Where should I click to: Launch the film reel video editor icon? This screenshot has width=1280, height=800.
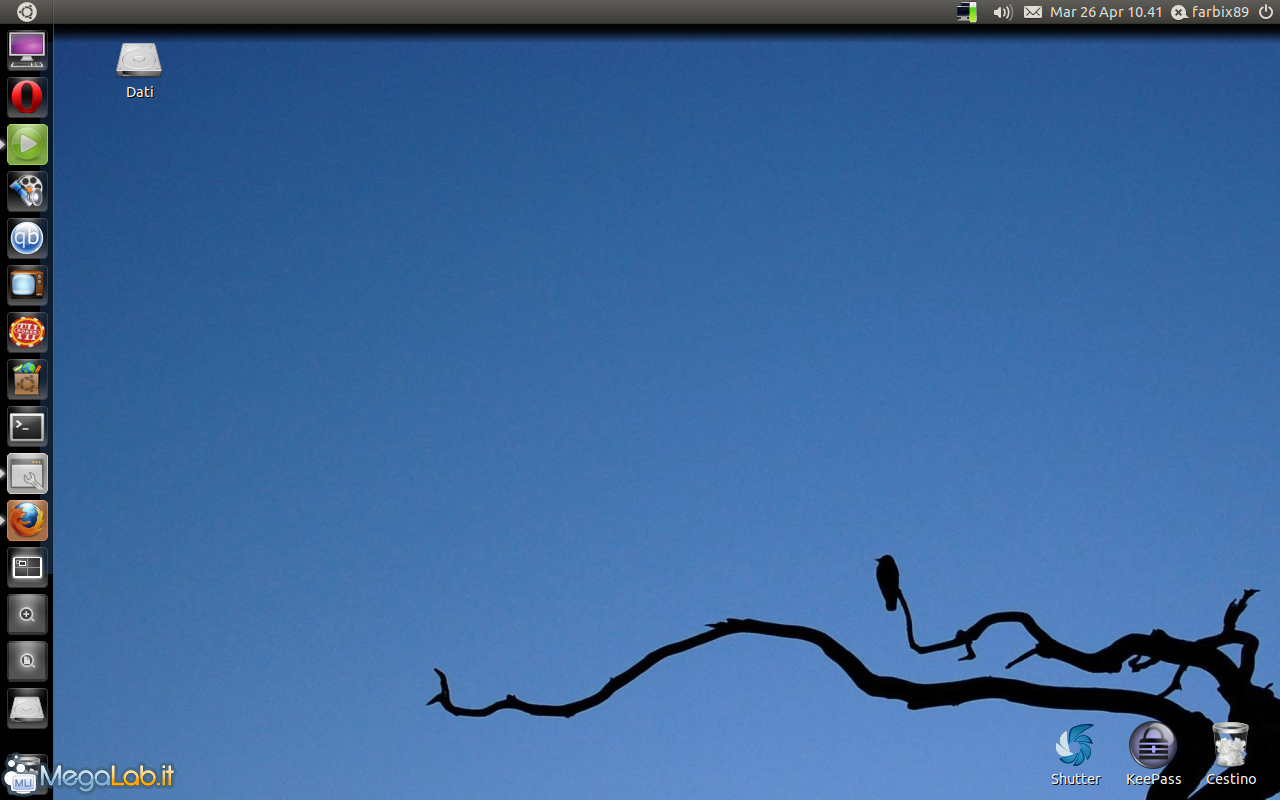[27, 191]
